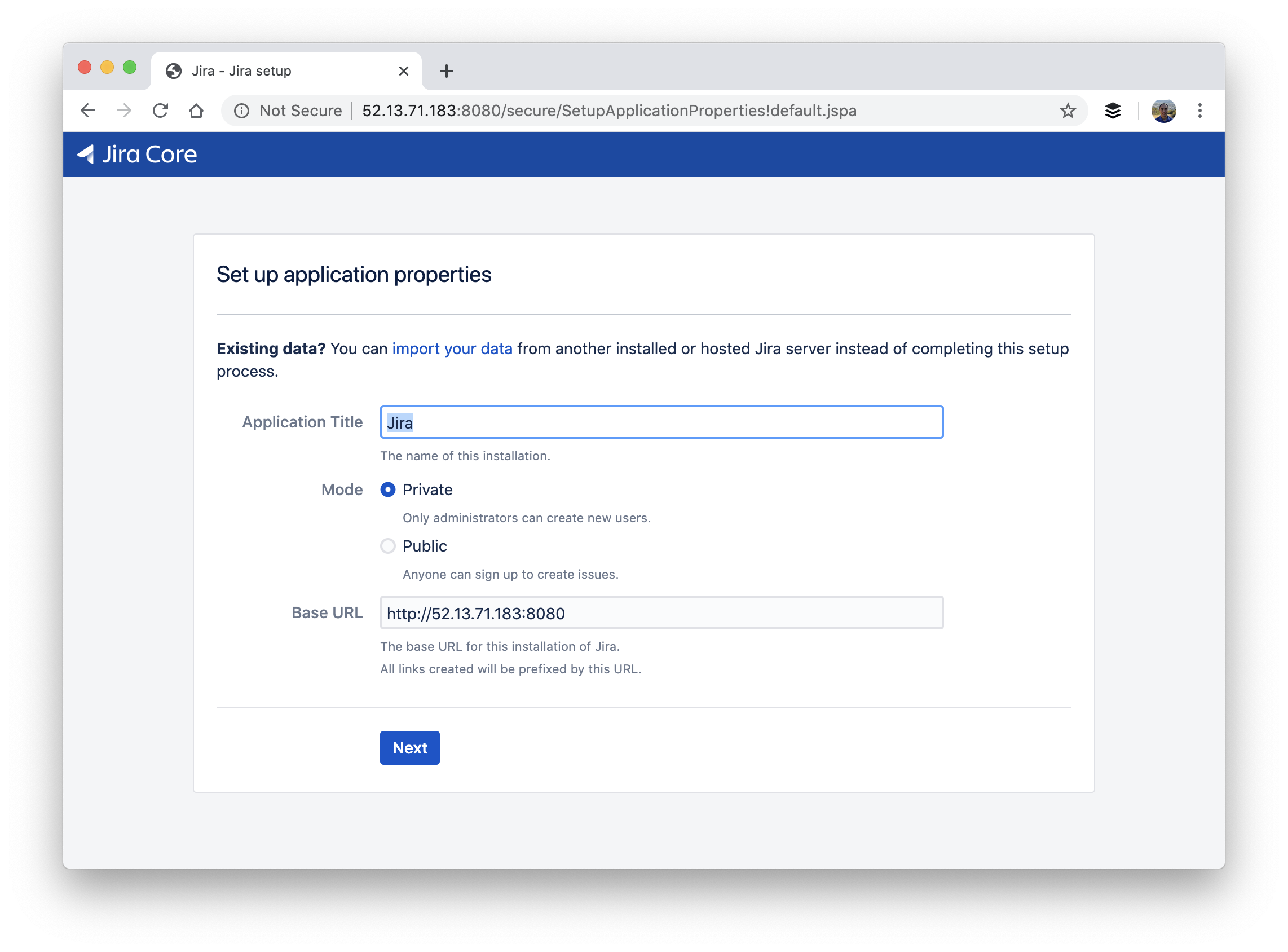This screenshot has height=952, width=1288.
Task: Select the Jira - Jira setup tab
Action: point(286,71)
